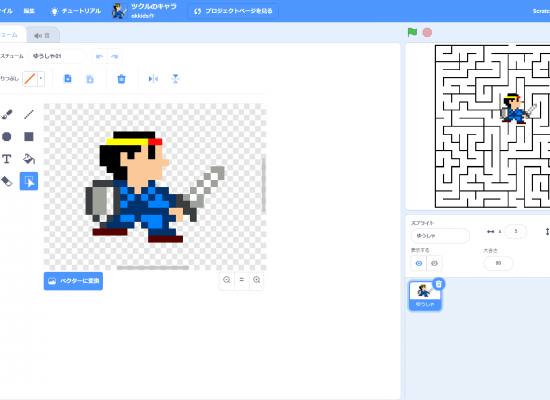Image resolution: width=550 pixels, height=400 pixels.
Task: Select the Line tool
Action: [29, 114]
